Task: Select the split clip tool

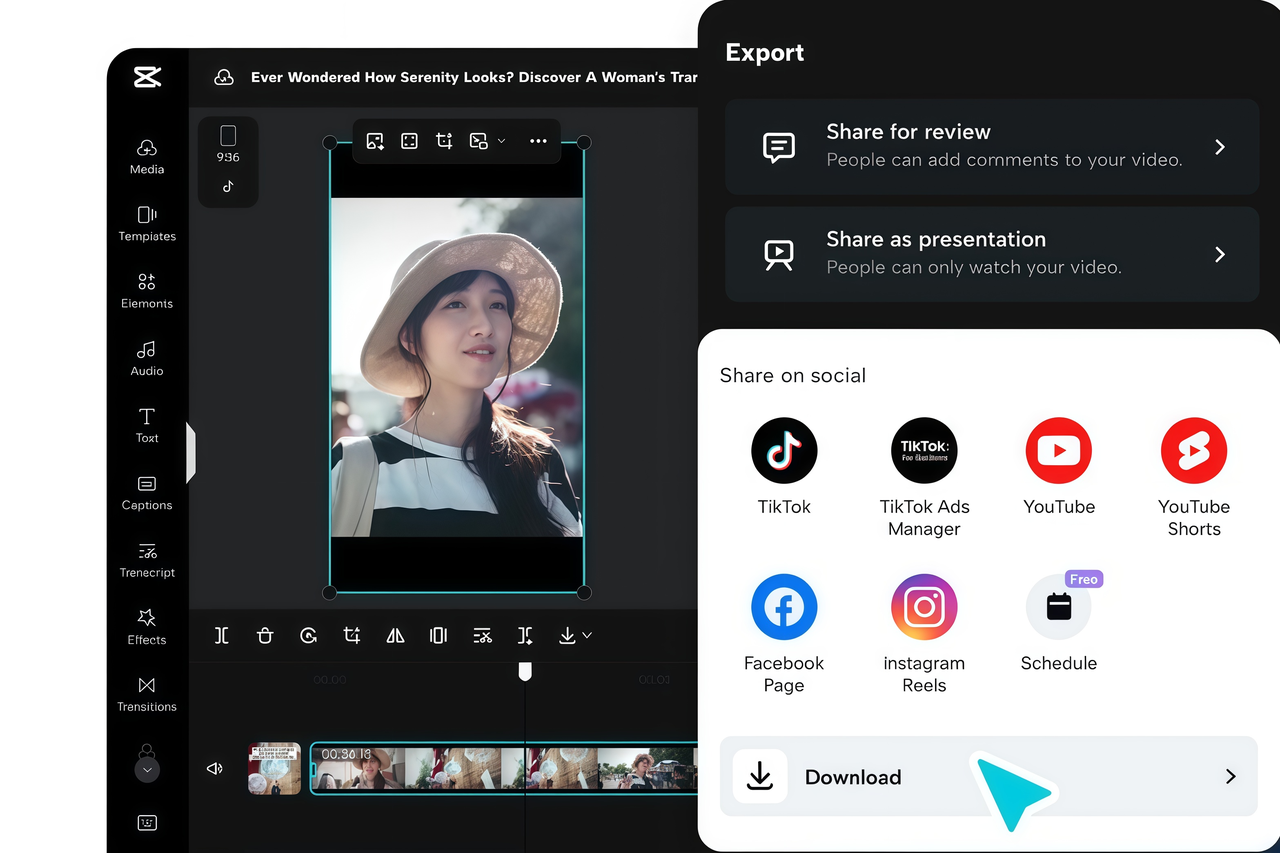Action: (222, 636)
